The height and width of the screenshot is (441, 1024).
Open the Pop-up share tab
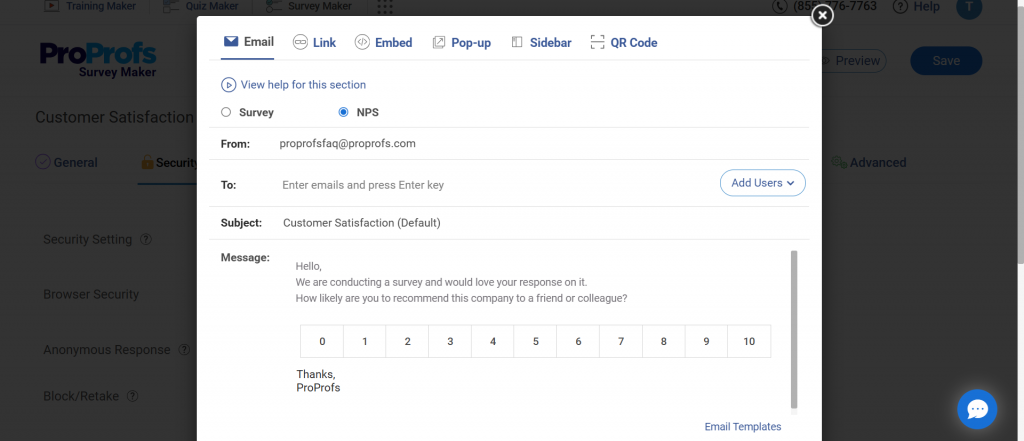click(462, 42)
